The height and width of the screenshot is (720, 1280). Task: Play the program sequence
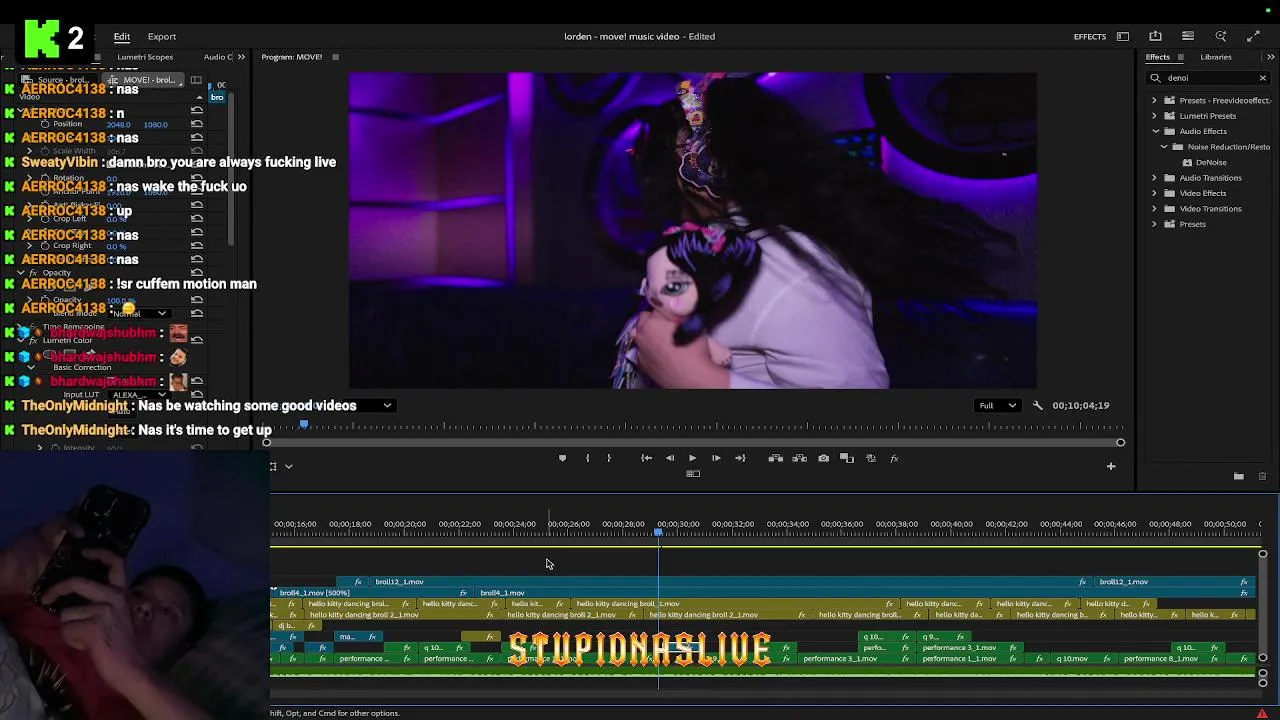point(692,458)
